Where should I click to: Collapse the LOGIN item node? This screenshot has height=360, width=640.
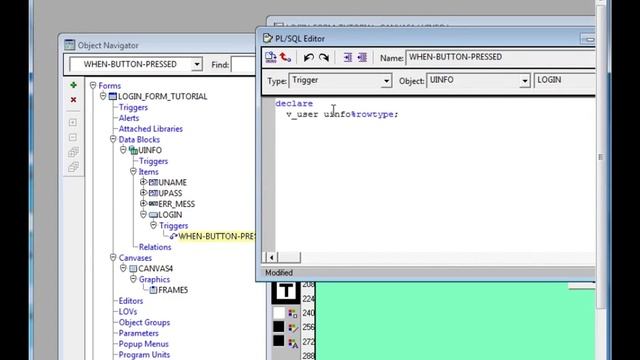[143, 214]
